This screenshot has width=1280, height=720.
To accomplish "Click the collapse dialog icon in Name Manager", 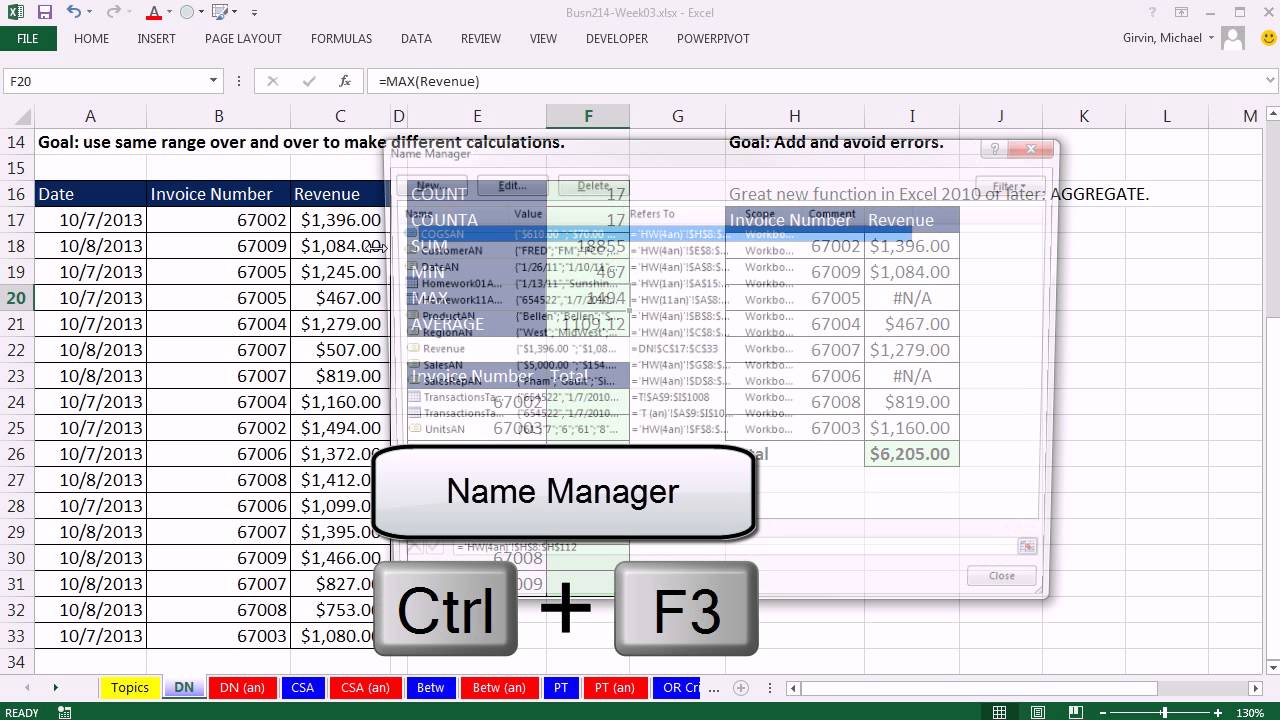I will click(1027, 546).
